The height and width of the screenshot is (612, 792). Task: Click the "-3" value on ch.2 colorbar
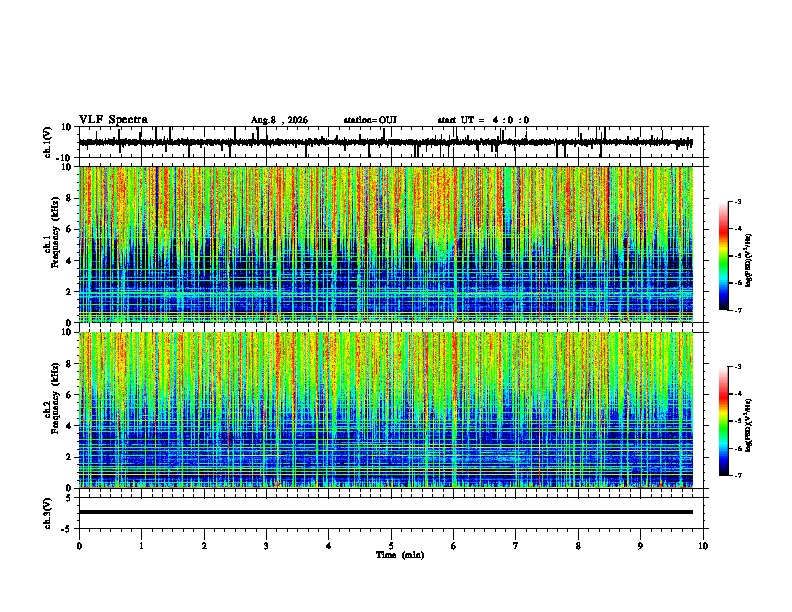pos(738,367)
